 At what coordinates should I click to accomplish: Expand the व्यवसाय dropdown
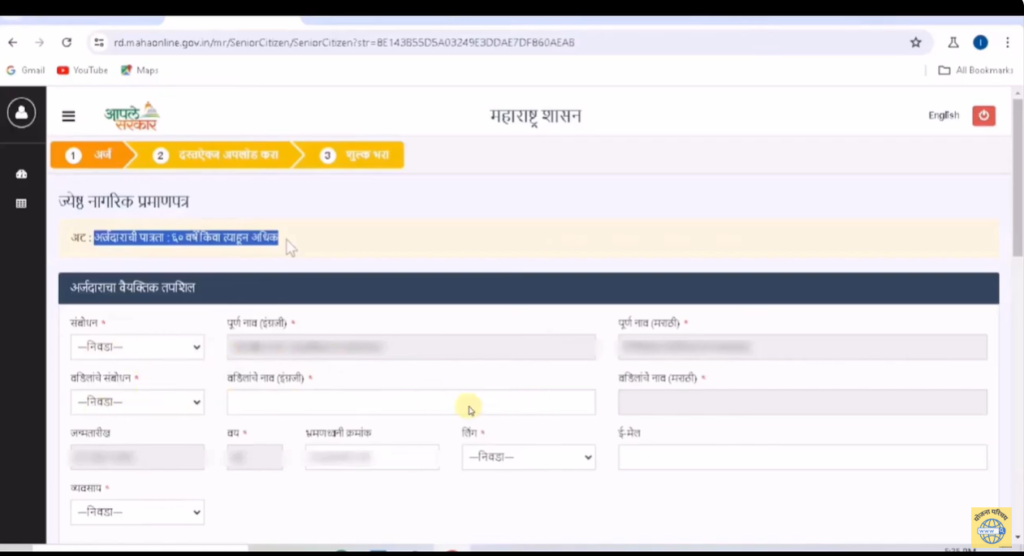click(137, 512)
